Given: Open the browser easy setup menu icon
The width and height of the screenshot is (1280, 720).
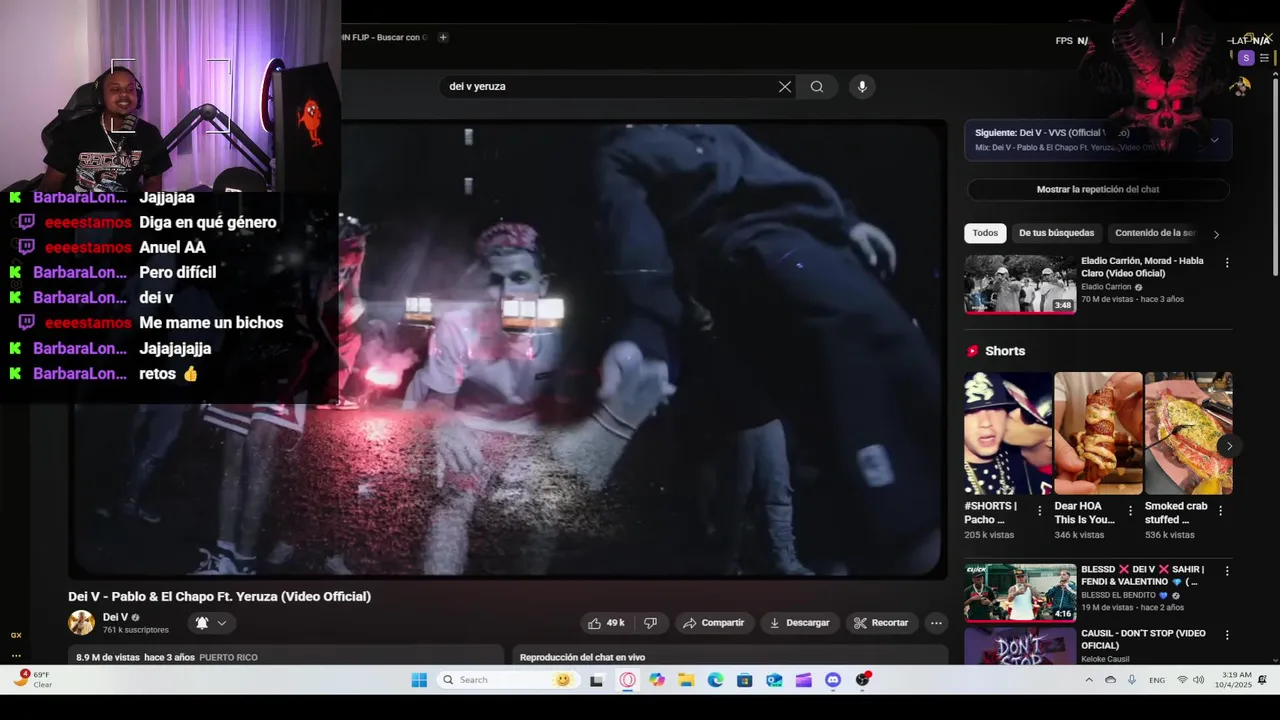Looking at the screenshot, I should (1264, 58).
